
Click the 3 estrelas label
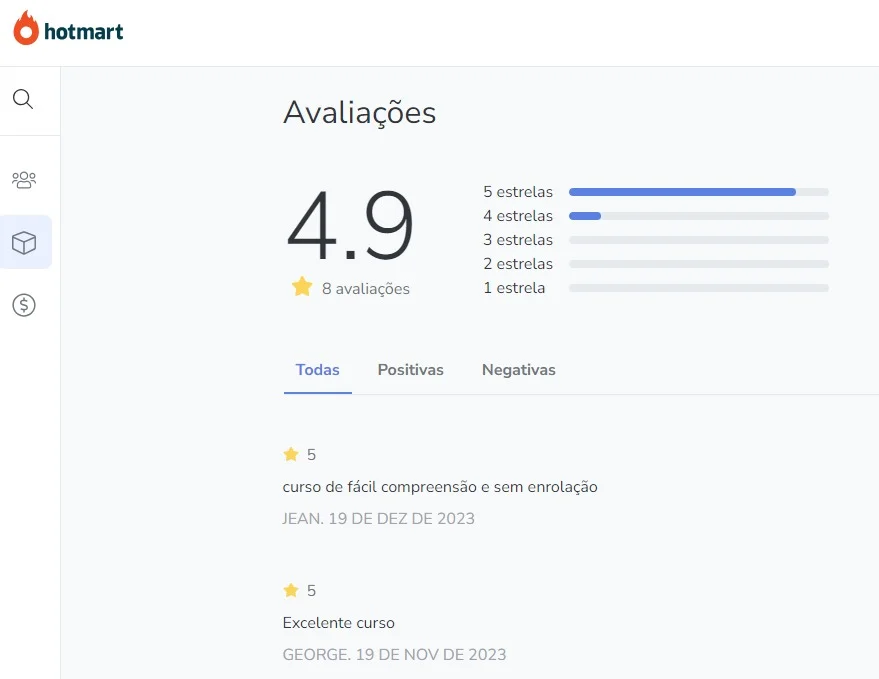(x=518, y=240)
